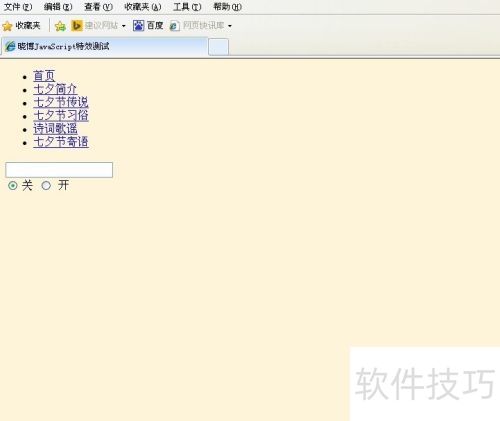Select the 开 radio button
The height and width of the screenshot is (421, 500).
46,185
